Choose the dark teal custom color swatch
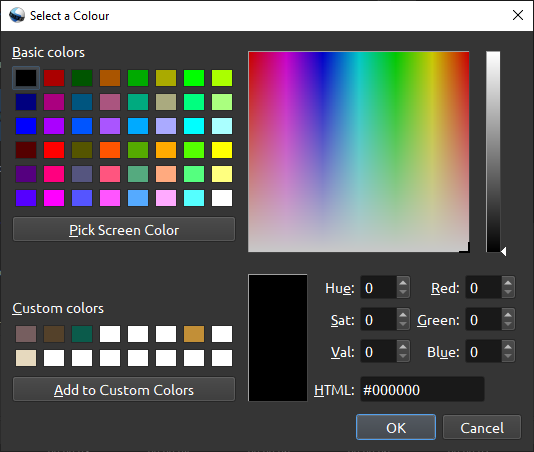 pyautogui.click(x=82, y=334)
